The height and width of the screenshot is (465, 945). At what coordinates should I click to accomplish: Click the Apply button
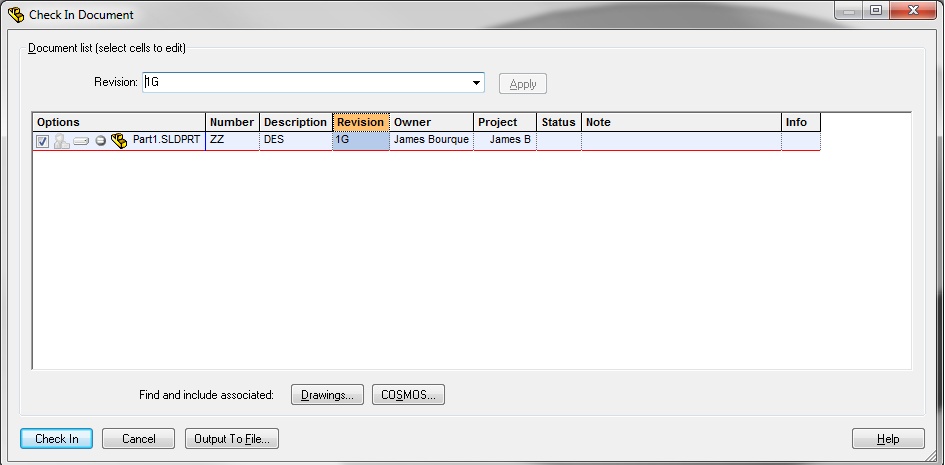[523, 84]
